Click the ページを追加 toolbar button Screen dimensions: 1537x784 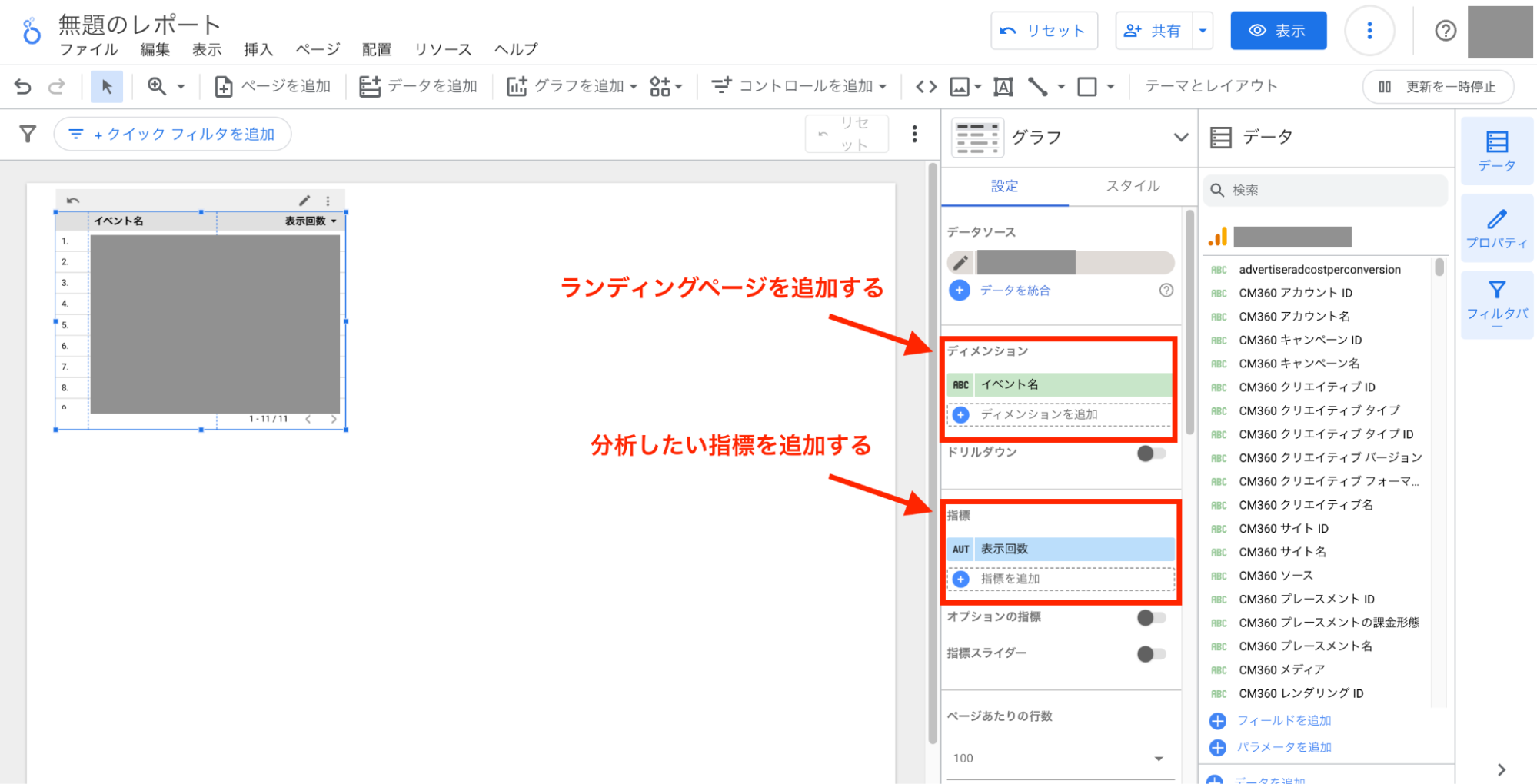[273, 86]
